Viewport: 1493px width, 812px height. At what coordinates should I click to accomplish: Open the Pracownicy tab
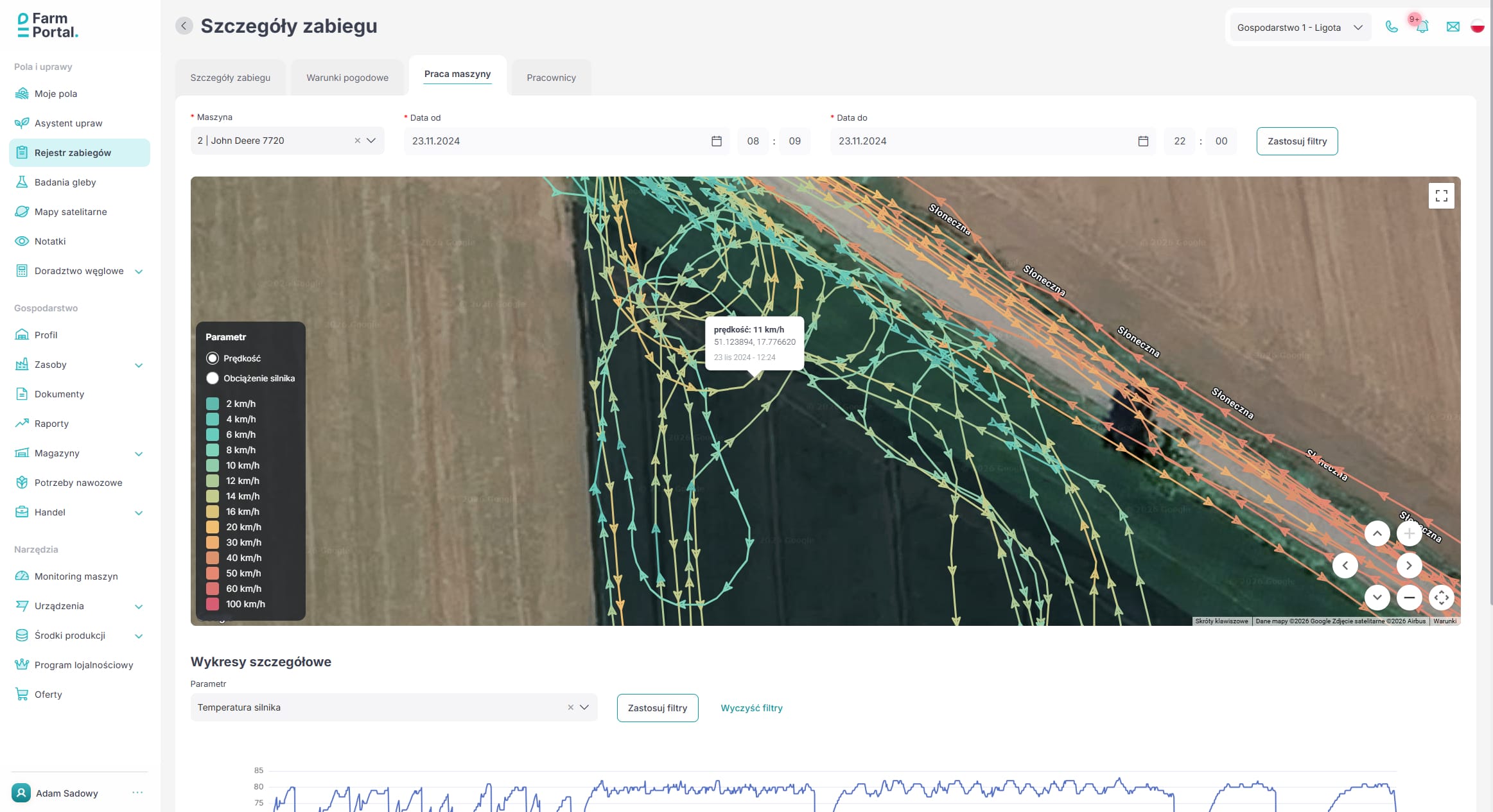coord(551,78)
